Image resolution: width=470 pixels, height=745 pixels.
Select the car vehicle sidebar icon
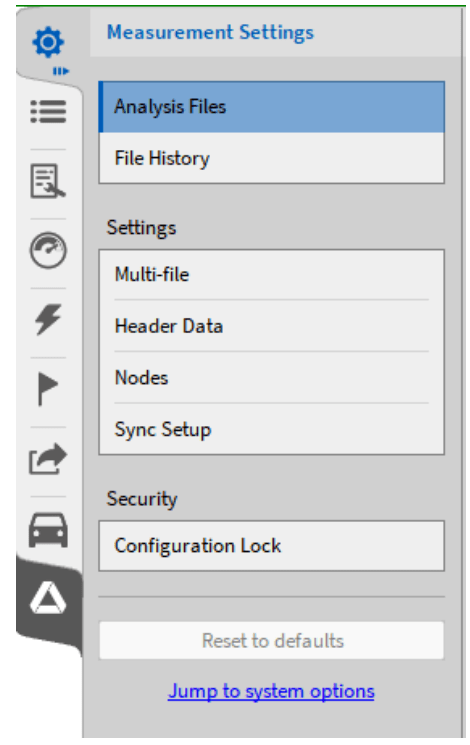(x=48, y=530)
